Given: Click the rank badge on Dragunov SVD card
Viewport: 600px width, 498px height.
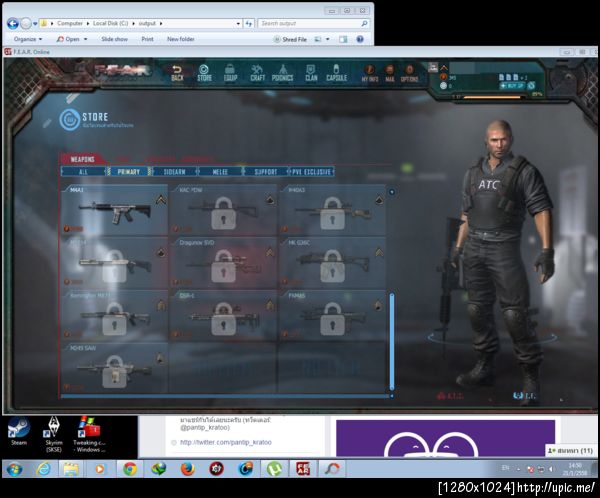Looking at the screenshot, I should [270, 253].
